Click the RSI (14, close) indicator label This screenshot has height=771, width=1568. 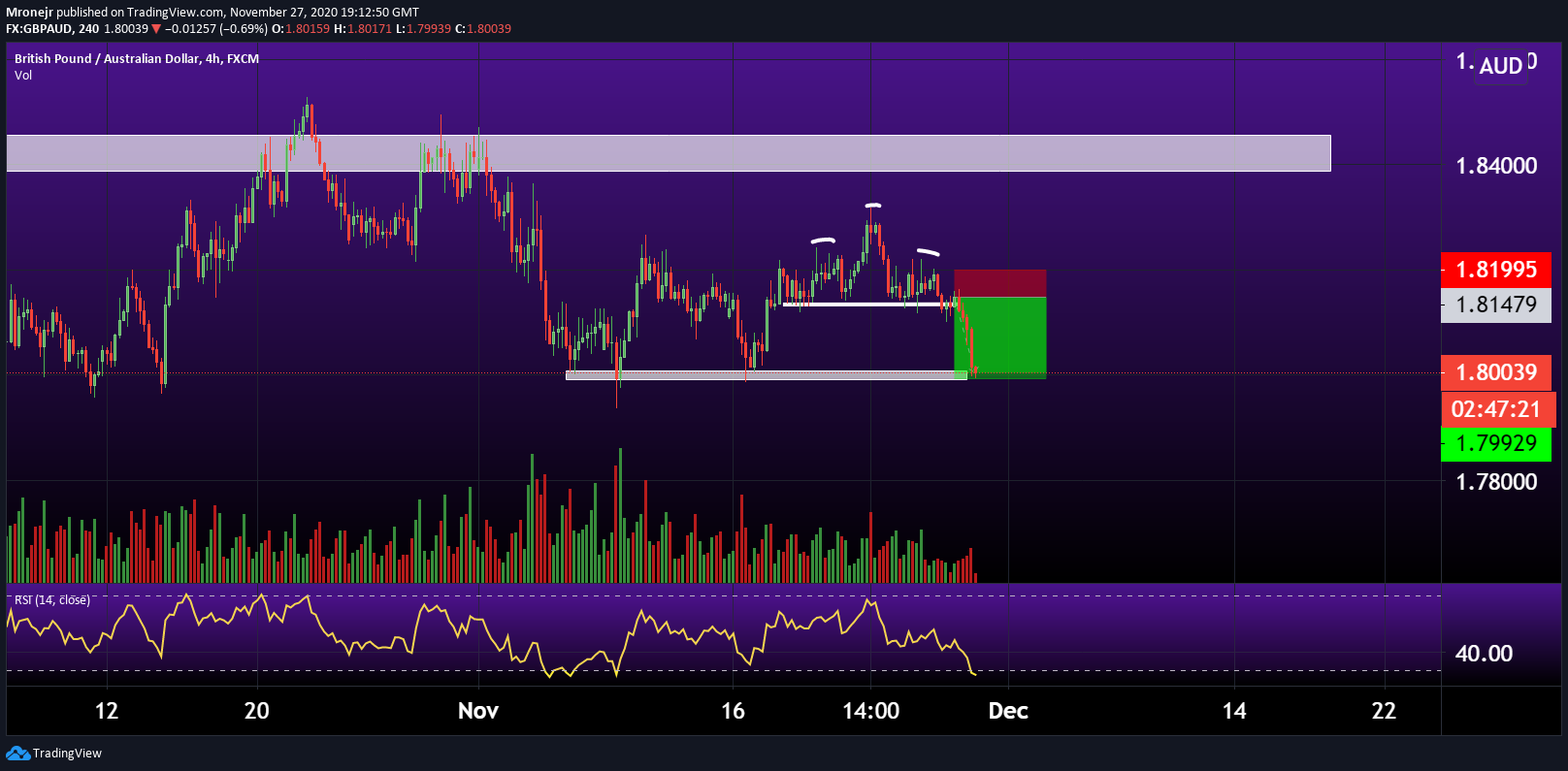point(52,600)
